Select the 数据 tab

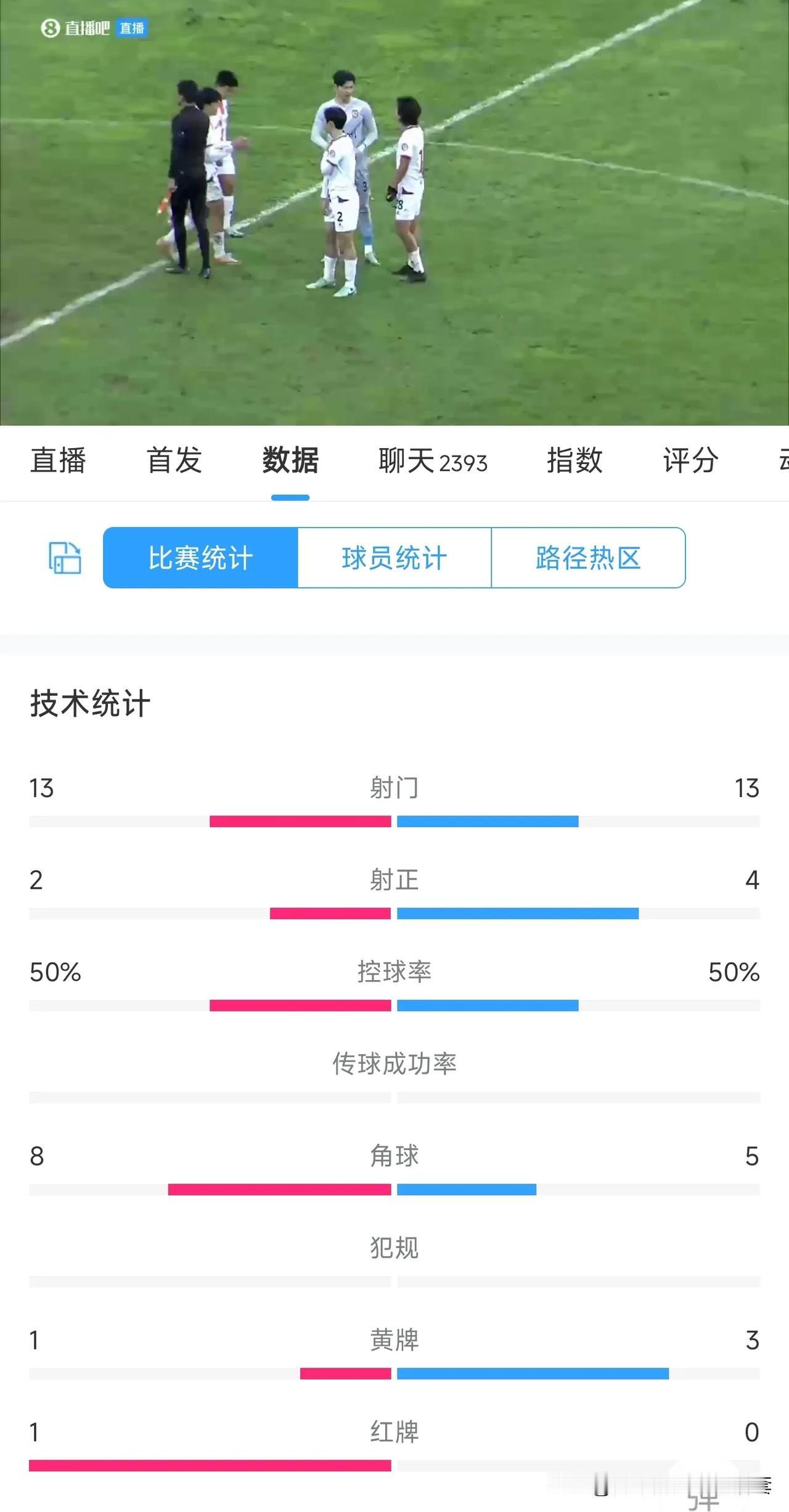click(290, 460)
